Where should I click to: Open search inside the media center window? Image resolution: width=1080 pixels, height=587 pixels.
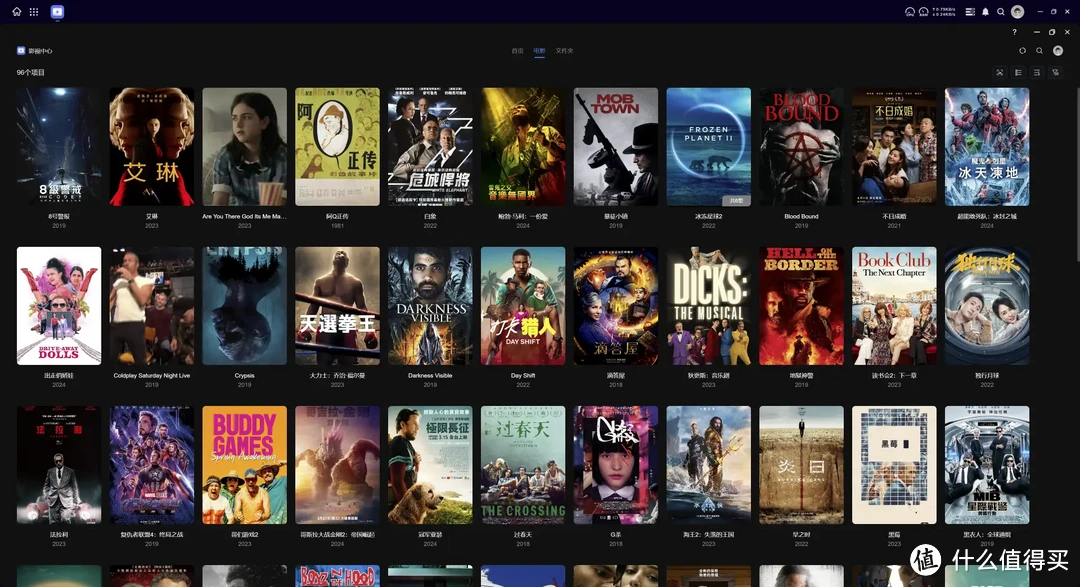[x=1039, y=50]
